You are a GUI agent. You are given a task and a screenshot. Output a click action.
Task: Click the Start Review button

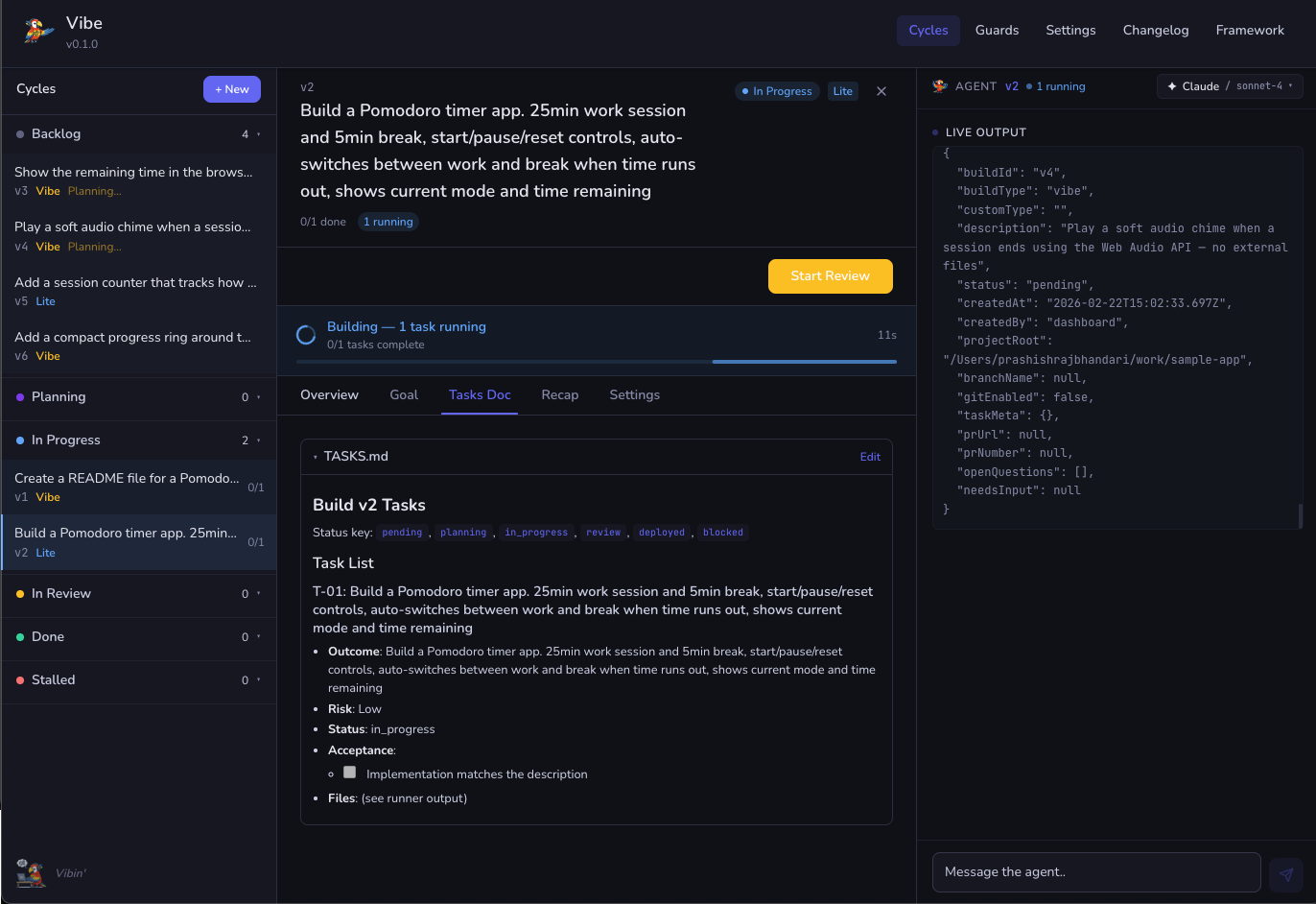pos(830,275)
